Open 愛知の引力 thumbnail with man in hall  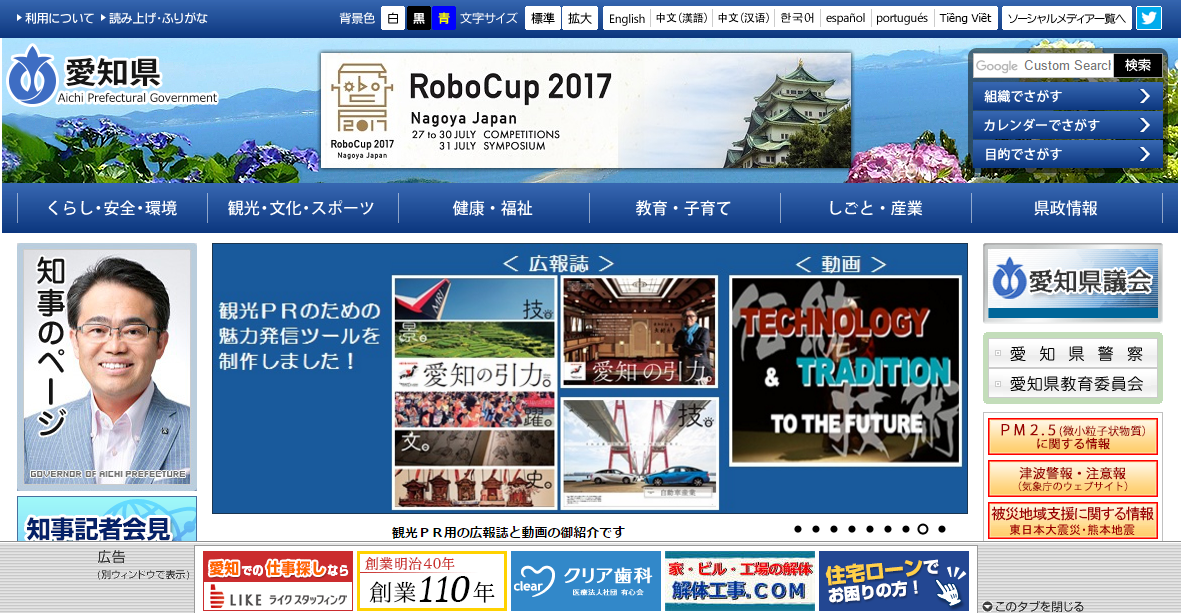(x=639, y=331)
